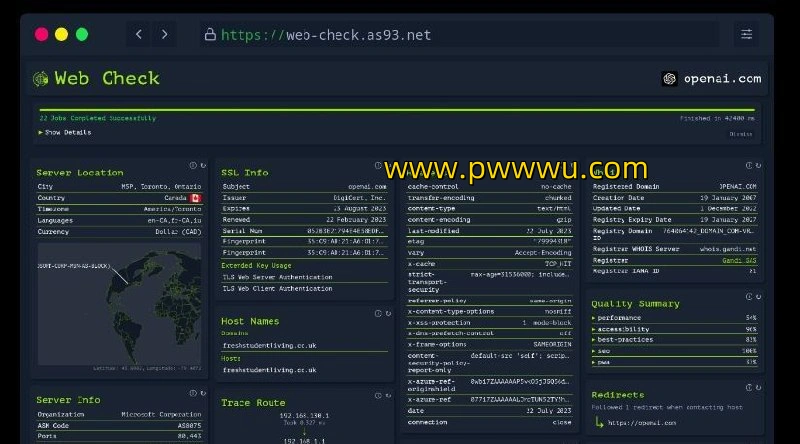The height and width of the screenshot is (444, 800).
Task: Click the cache-control header row
Action: (489, 187)
